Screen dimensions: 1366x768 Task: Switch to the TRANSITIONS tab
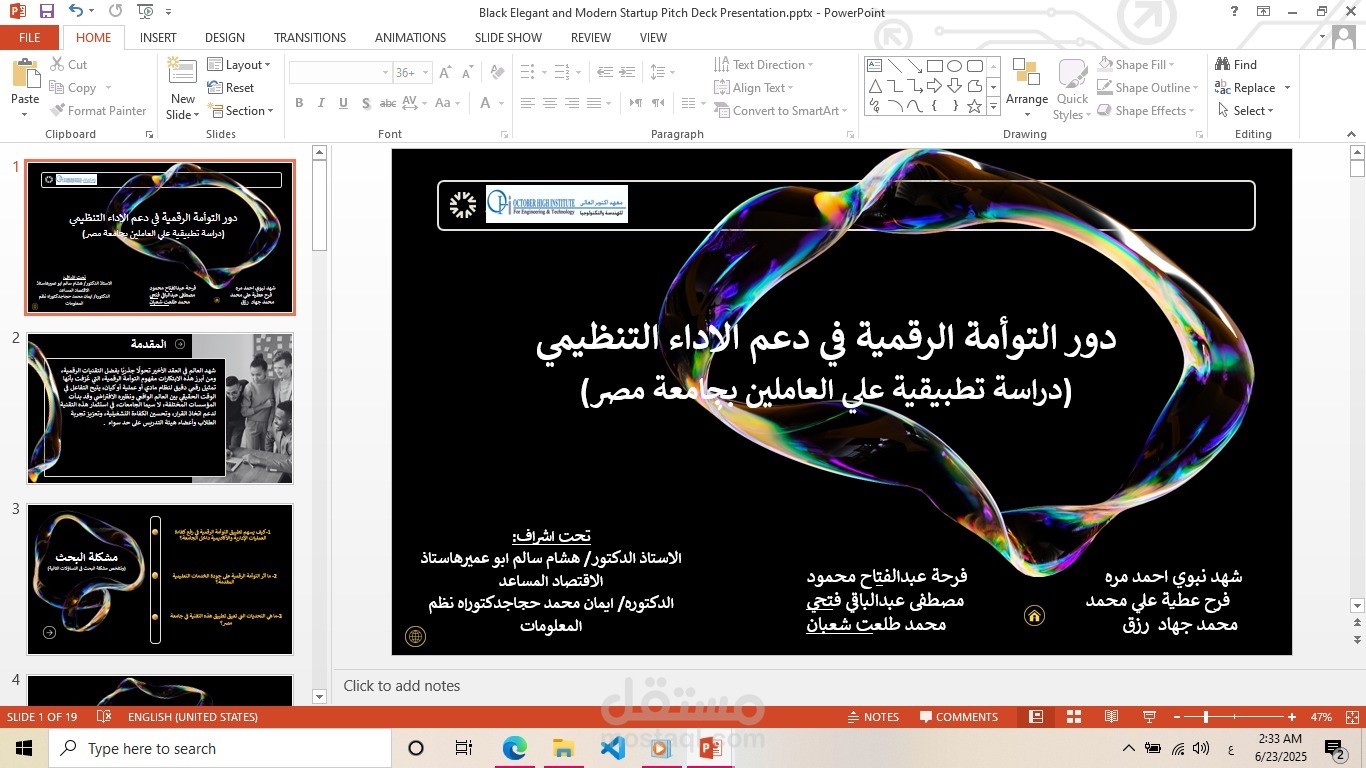click(x=310, y=37)
